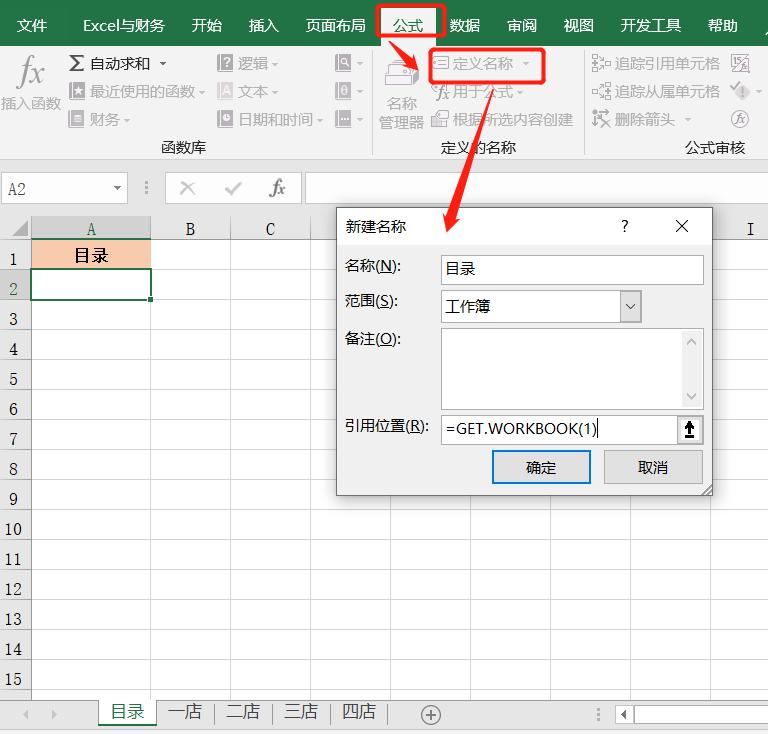Switch to the 四店 sheet tab
The height and width of the screenshot is (734, 768).
pyautogui.click(x=359, y=711)
